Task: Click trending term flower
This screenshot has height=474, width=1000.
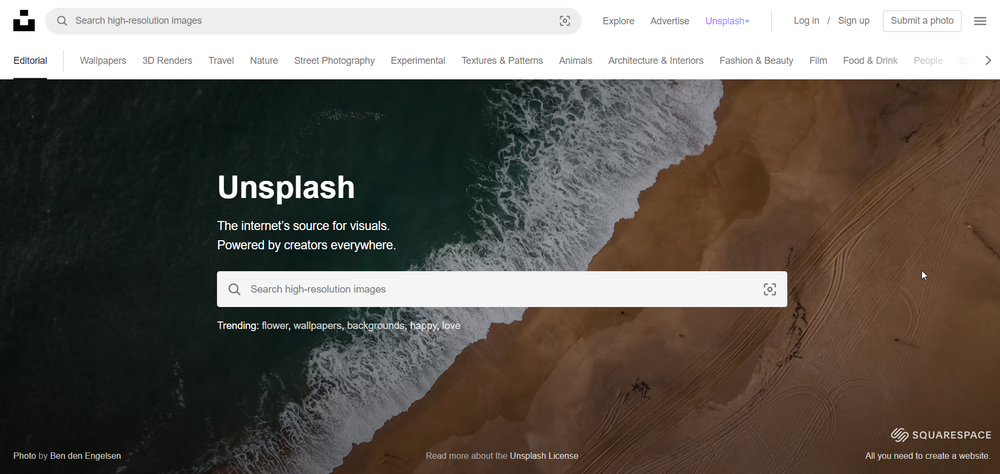Action: 275,325
